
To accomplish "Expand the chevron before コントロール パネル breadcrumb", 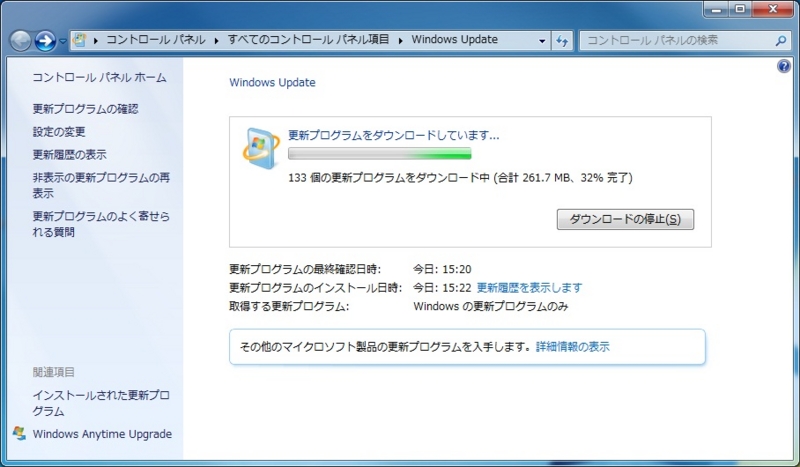I will point(95,40).
